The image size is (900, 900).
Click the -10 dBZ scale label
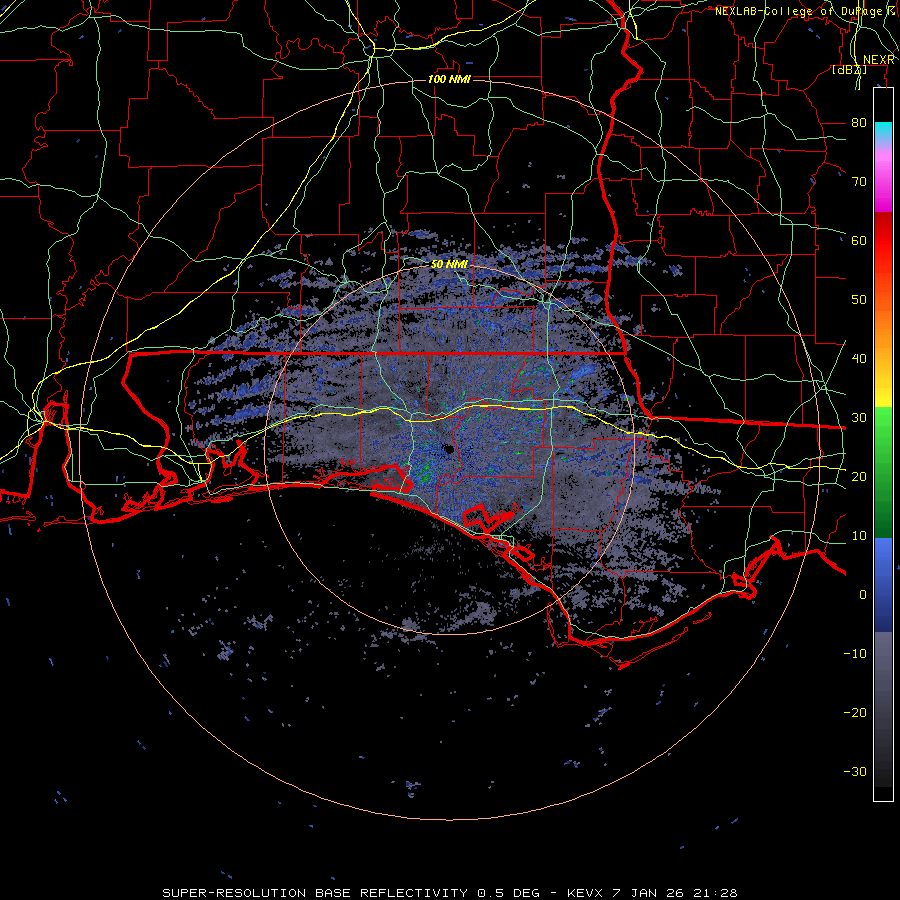click(855, 654)
